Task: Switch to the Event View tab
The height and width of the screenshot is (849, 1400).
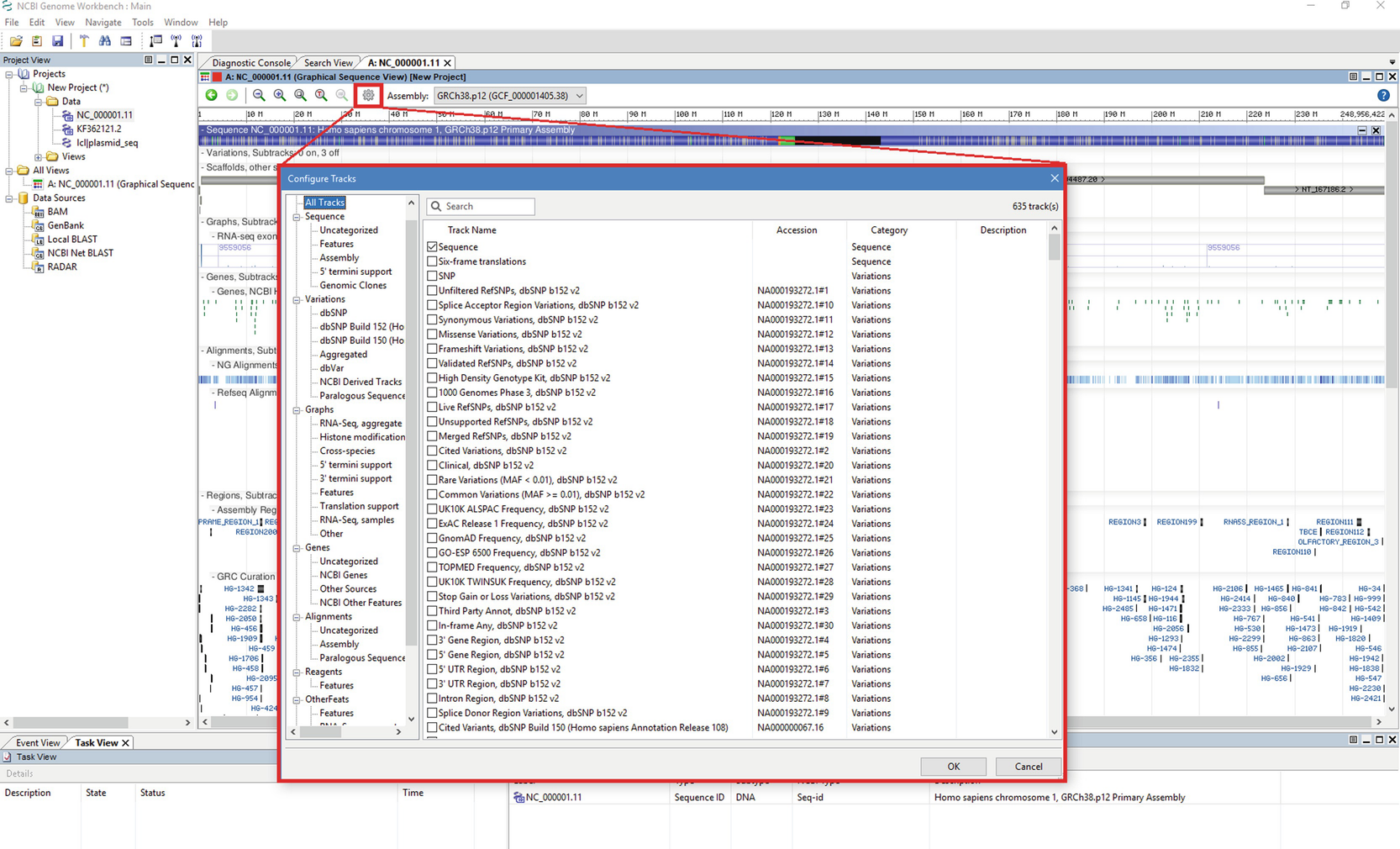Action: point(38,742)
